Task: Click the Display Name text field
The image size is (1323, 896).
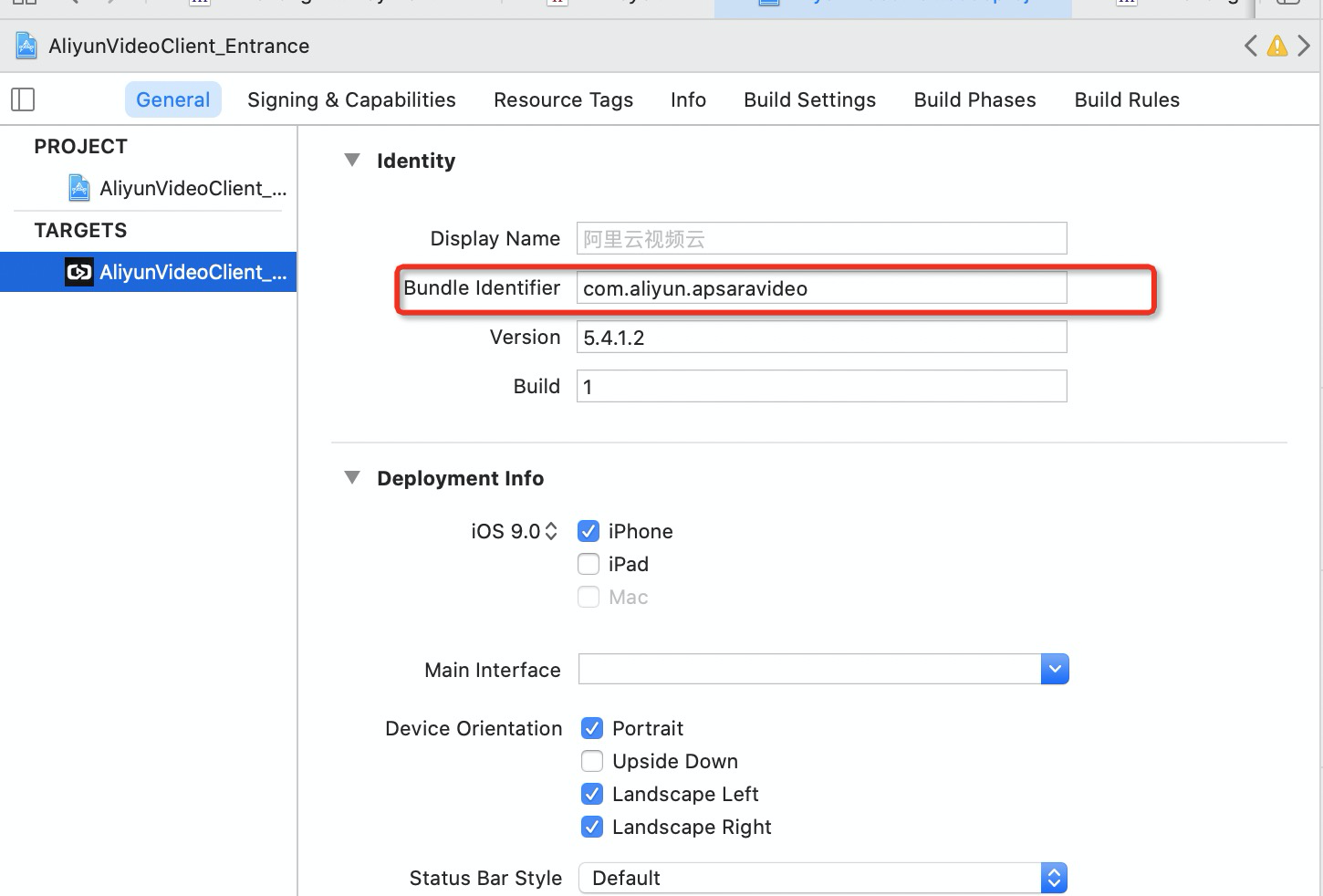Action: click(821, 238)
